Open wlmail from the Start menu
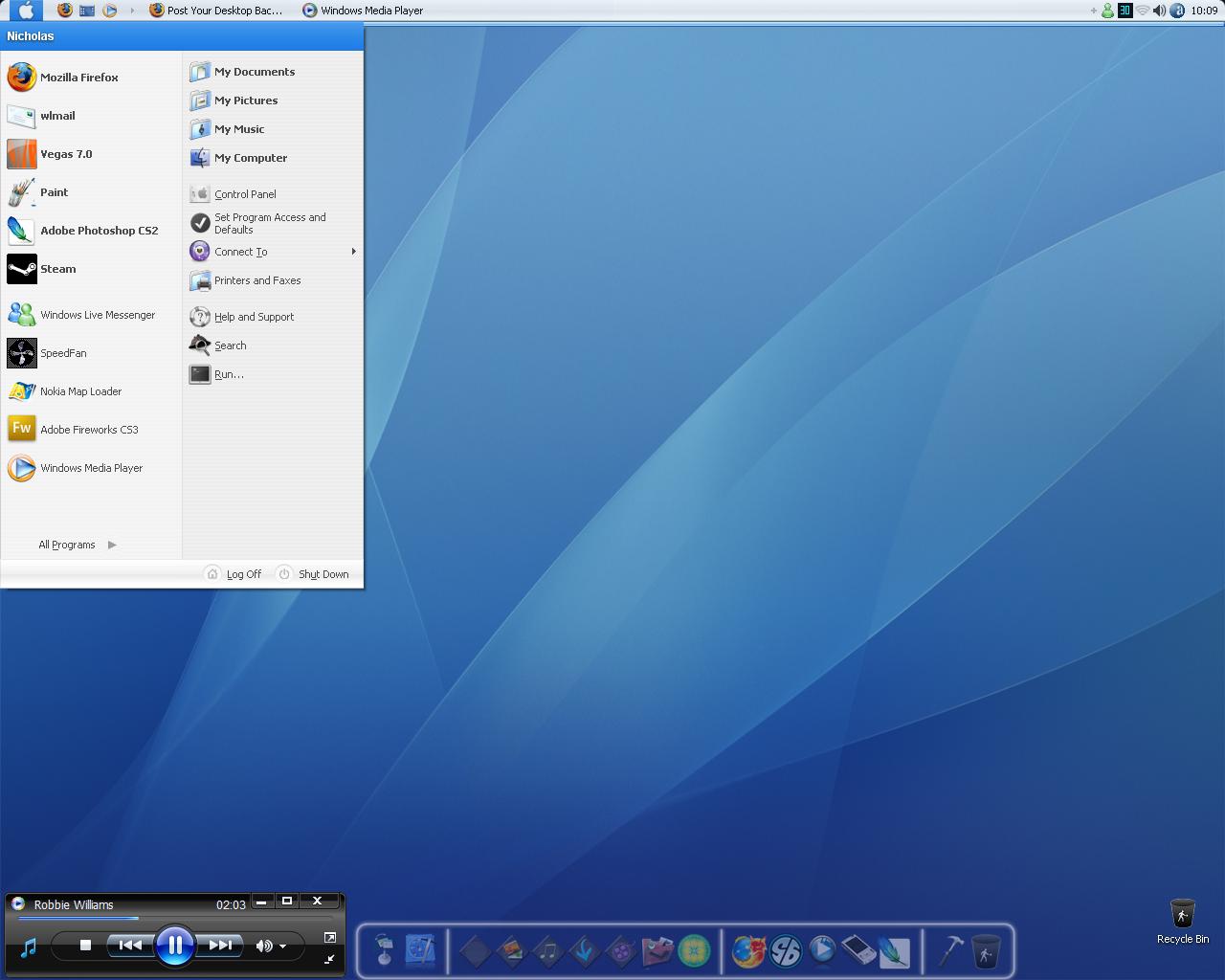The height and width of the screenshot is (980, 1225). click(91, 115)
